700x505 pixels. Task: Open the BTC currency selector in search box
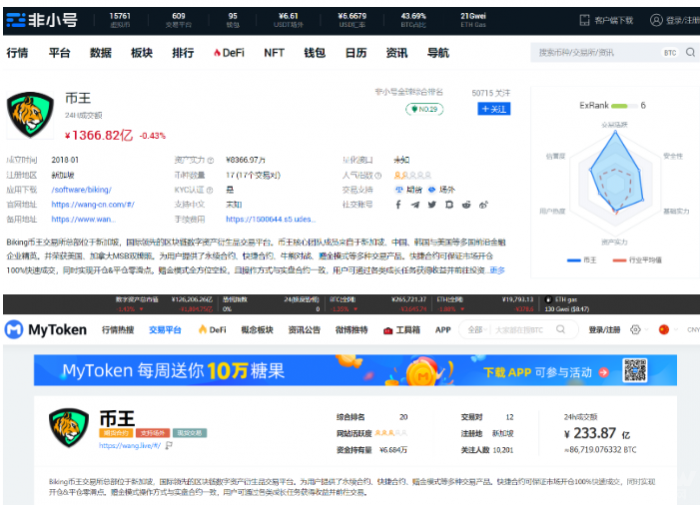(x=670, y=53)
